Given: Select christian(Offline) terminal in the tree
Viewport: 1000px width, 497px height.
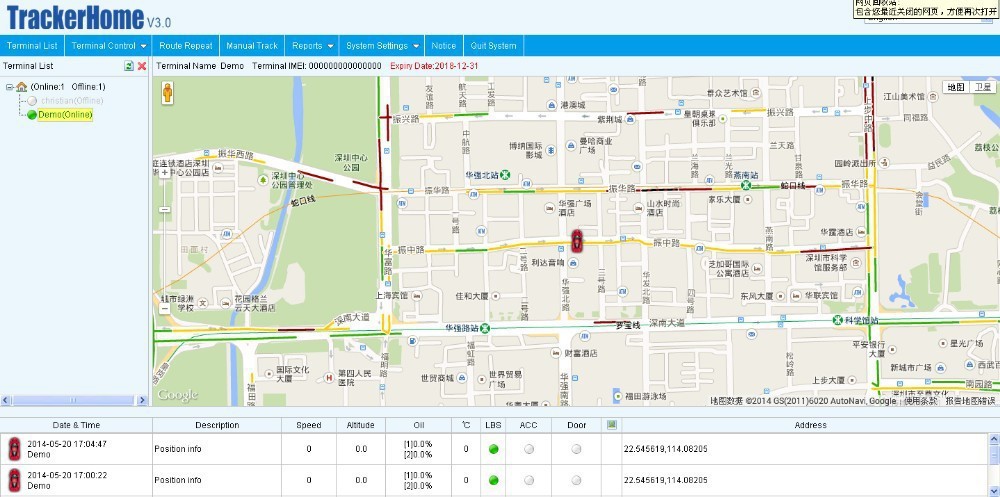Looking at the screenshot, I should pos(72,101).
